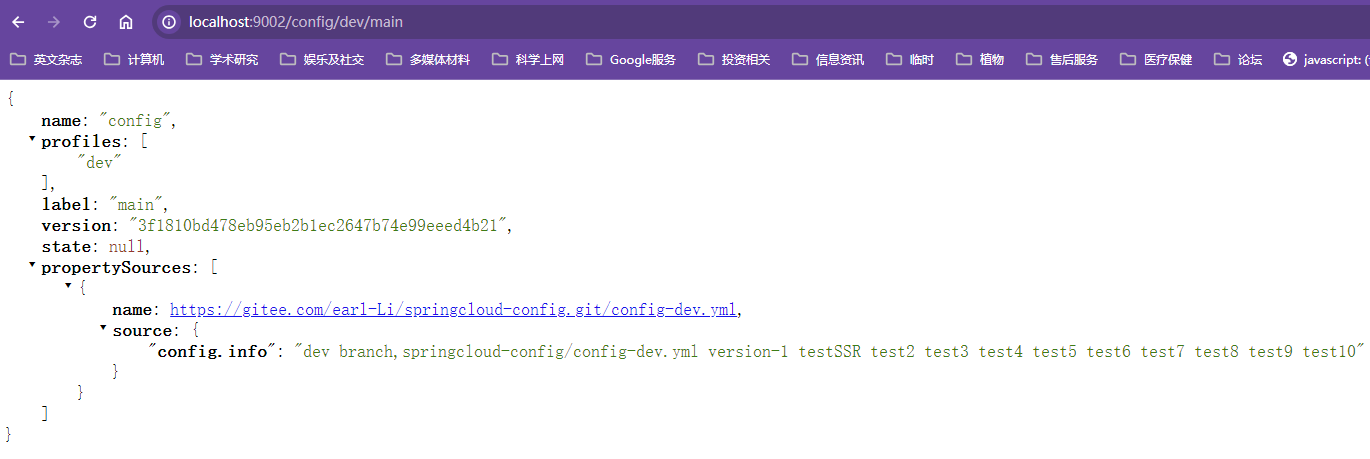Screen dimensions: 1370x459
Task: Open the Google服务 bookmark folder
Action: click(x=630, y=60)
